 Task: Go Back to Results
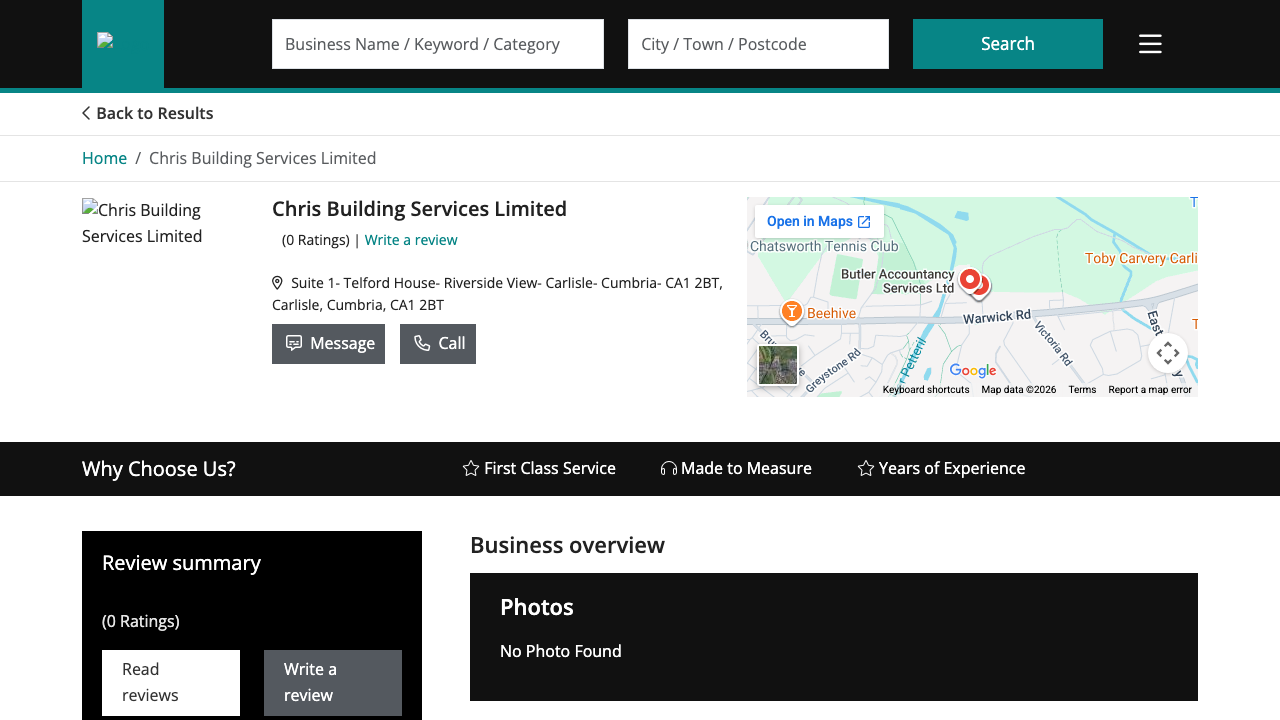pyautogui.click(x=154, y=113)
